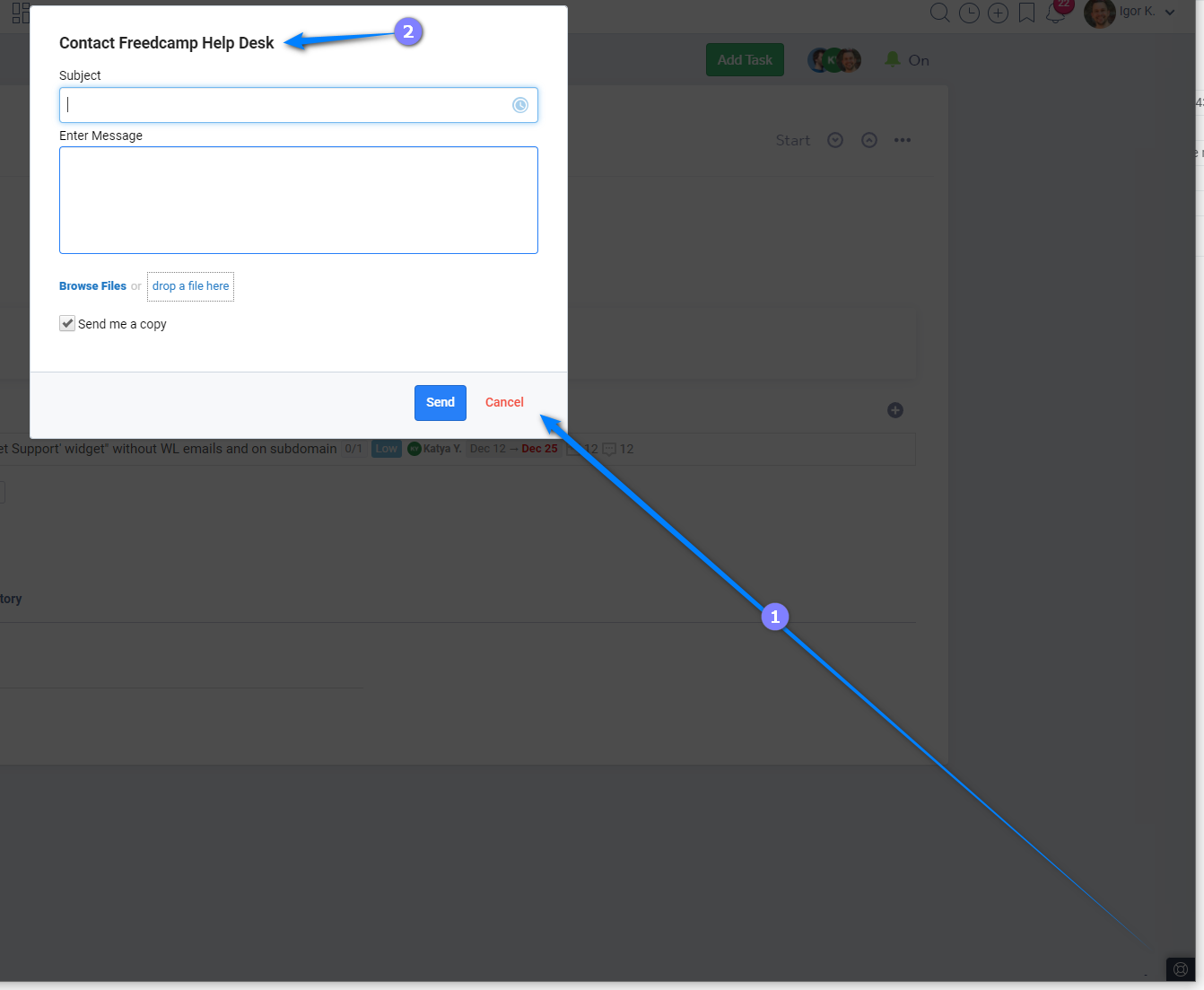Click the Low priority tag on task

[x=387, y=449]
